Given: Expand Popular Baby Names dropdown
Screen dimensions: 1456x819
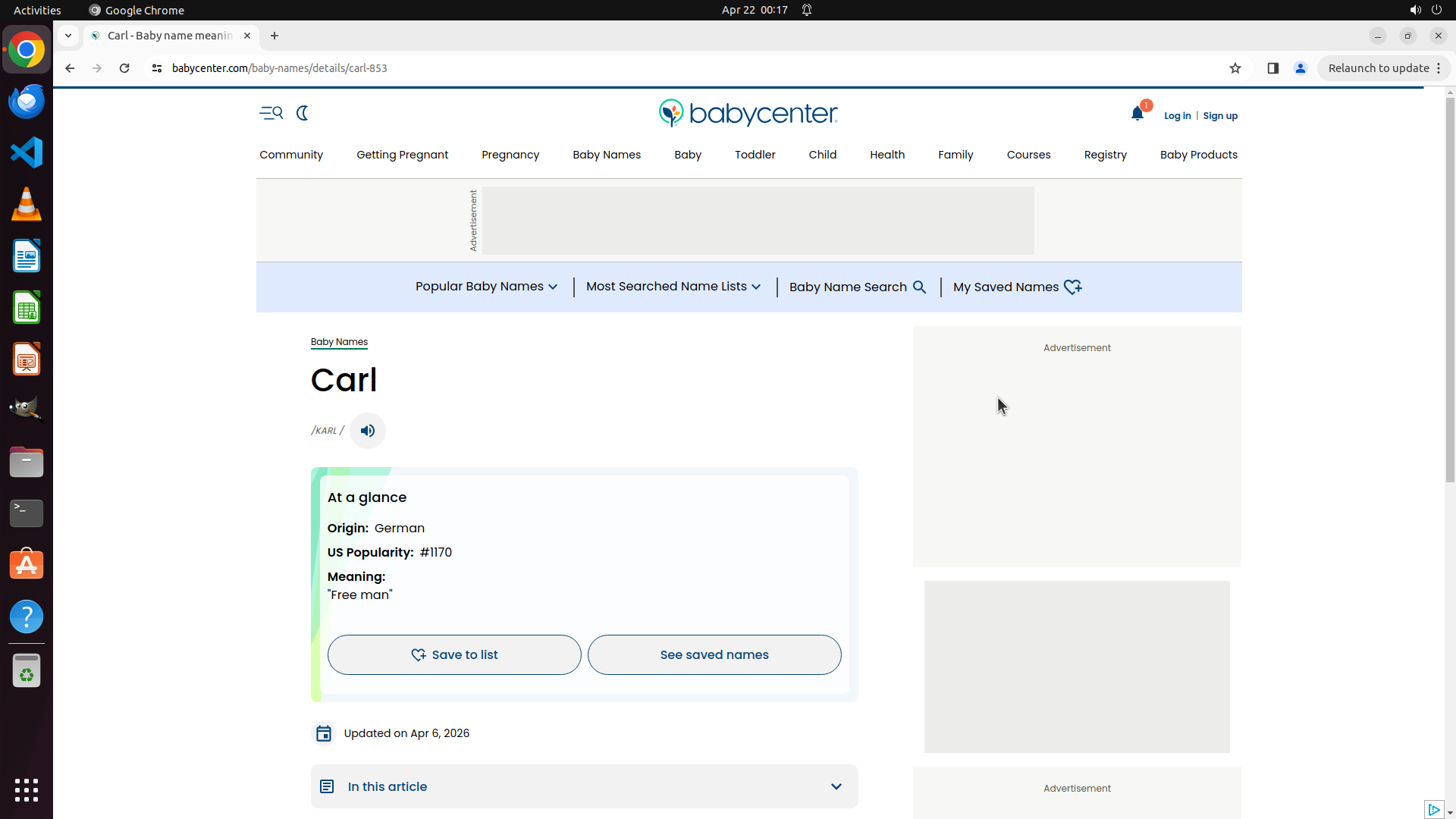Looking at the screenshot, I should [486, 287].
